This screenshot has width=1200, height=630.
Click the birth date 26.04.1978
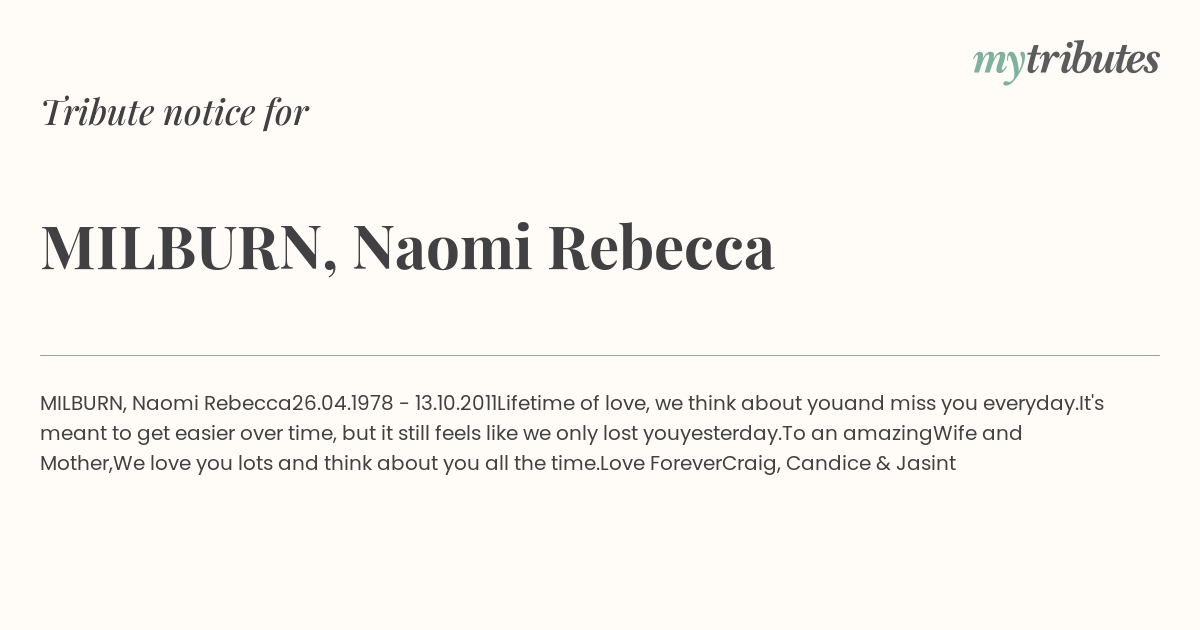[343, 404]
